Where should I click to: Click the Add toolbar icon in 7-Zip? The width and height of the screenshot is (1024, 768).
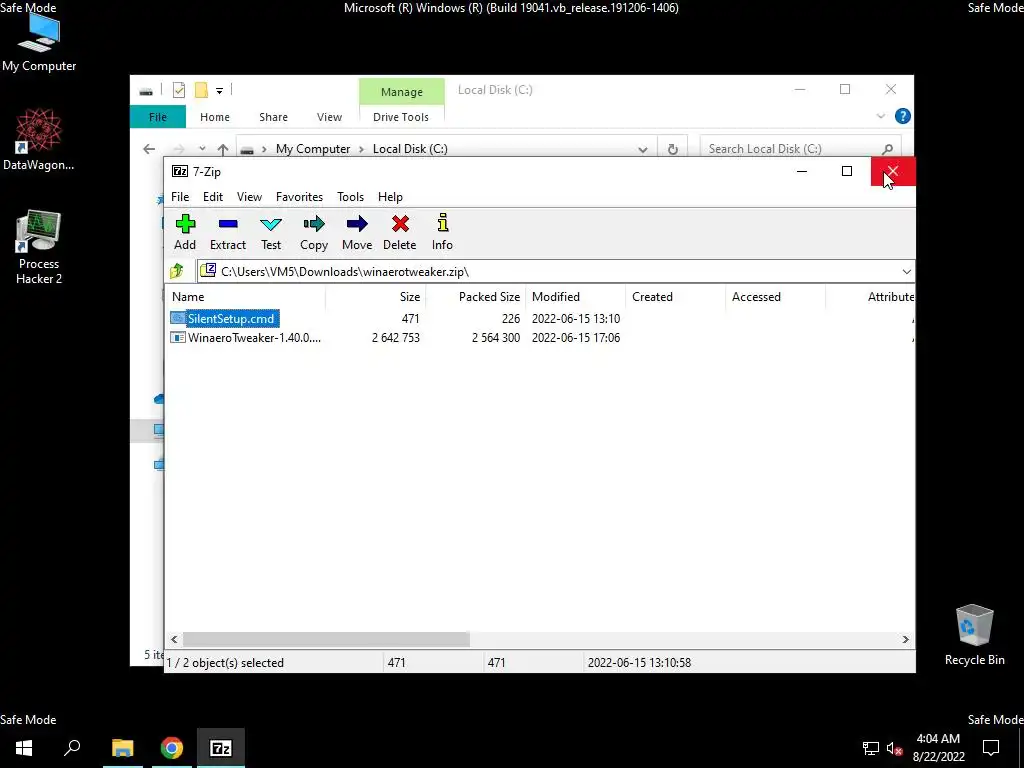(x=185, y=232)
